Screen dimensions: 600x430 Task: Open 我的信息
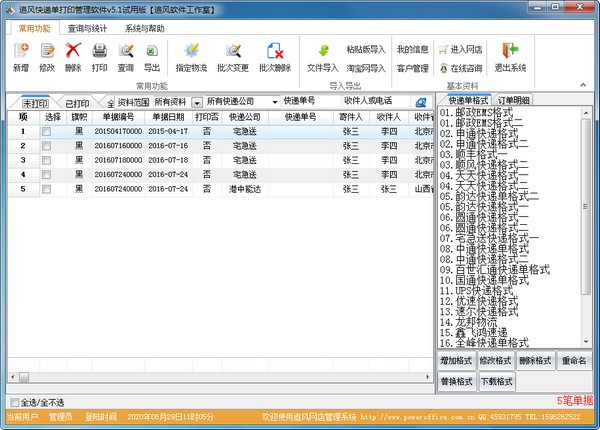412,49
